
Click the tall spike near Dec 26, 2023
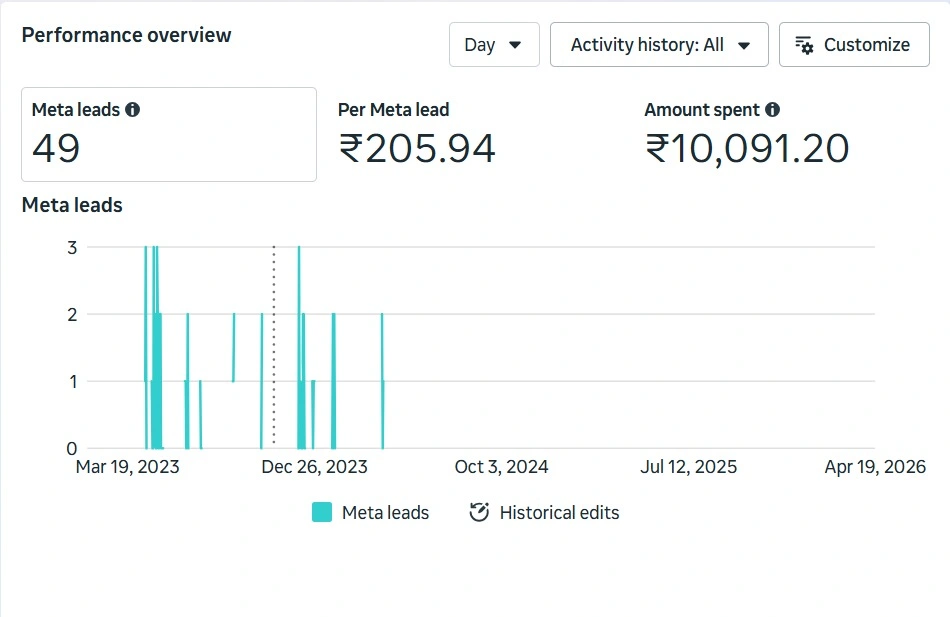point(299,347)
